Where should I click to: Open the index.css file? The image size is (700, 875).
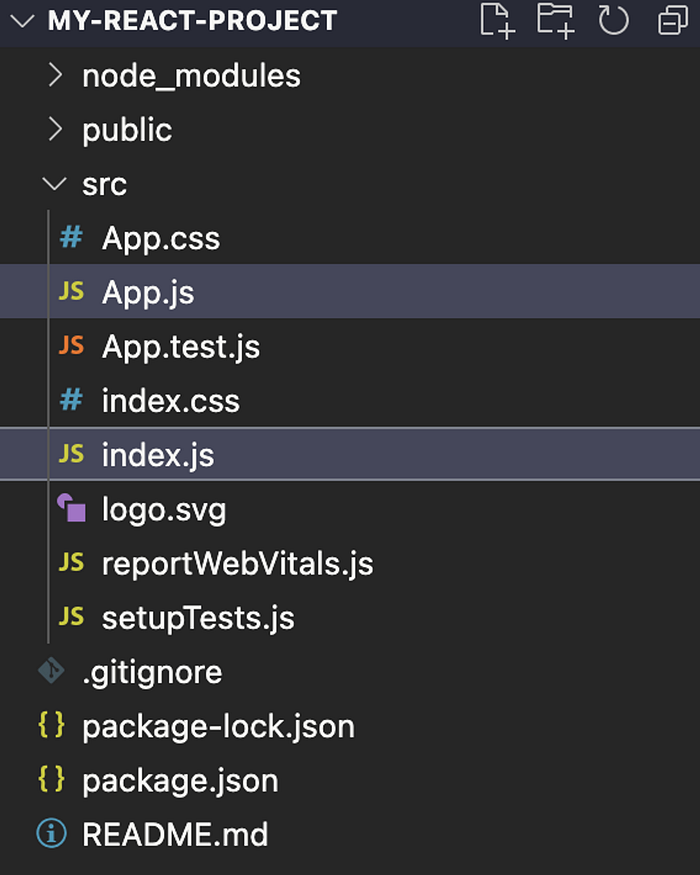click(171, 401)
